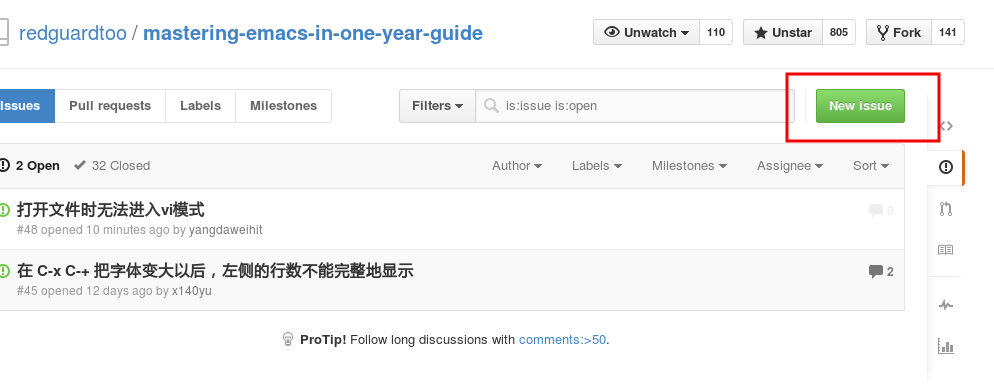Focus the is:issue is:open search field
Screen dimensions: 994x384
pyautogui.click(x=635, y=106)
